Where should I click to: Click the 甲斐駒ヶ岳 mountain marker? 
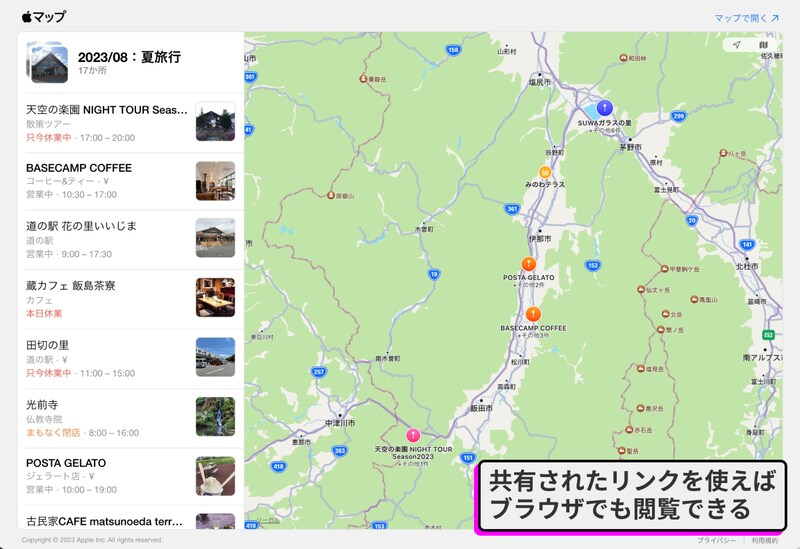[664, 269]
